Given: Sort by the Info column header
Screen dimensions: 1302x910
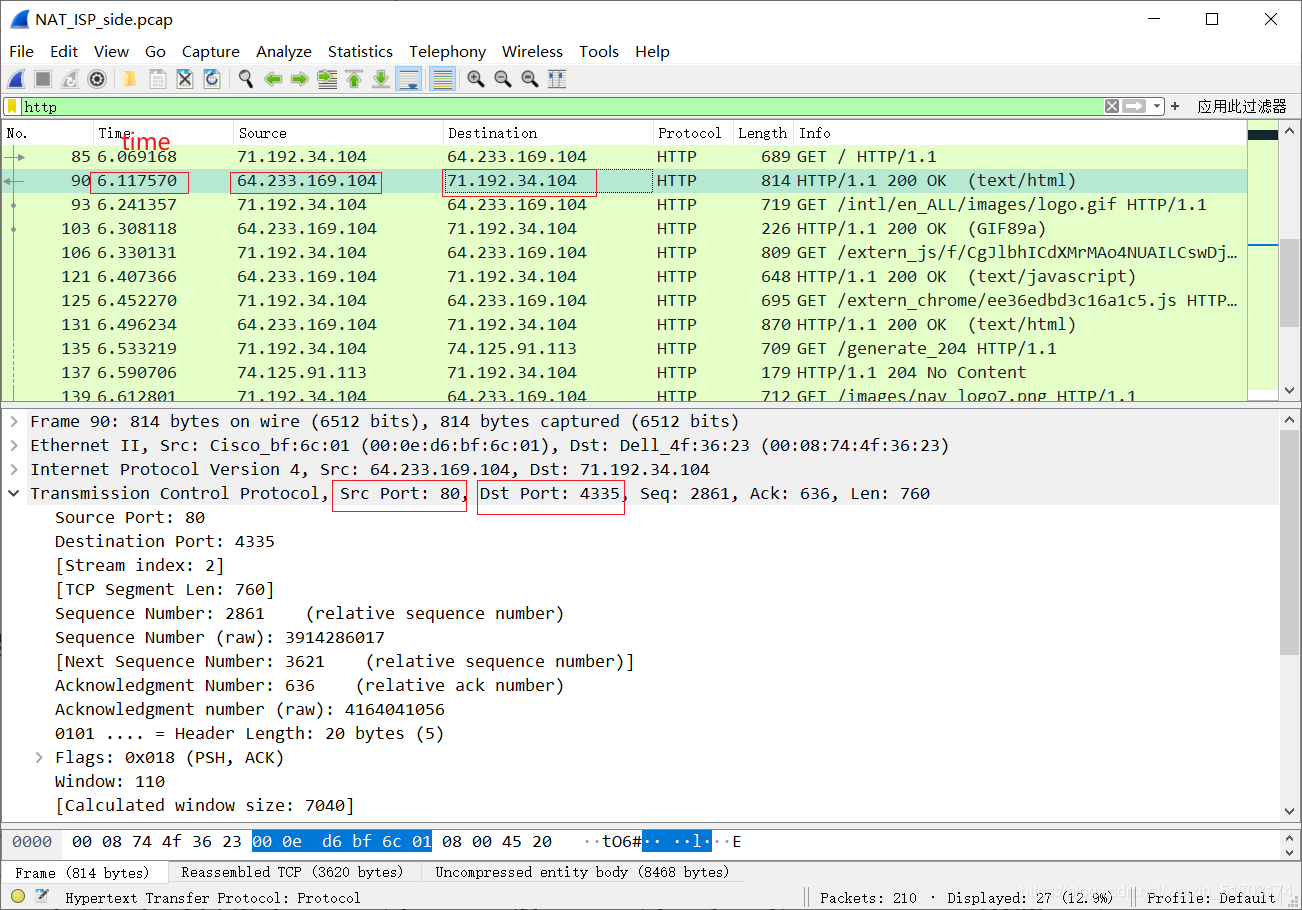Looking at the screenshot, I should pos(1020,133).
